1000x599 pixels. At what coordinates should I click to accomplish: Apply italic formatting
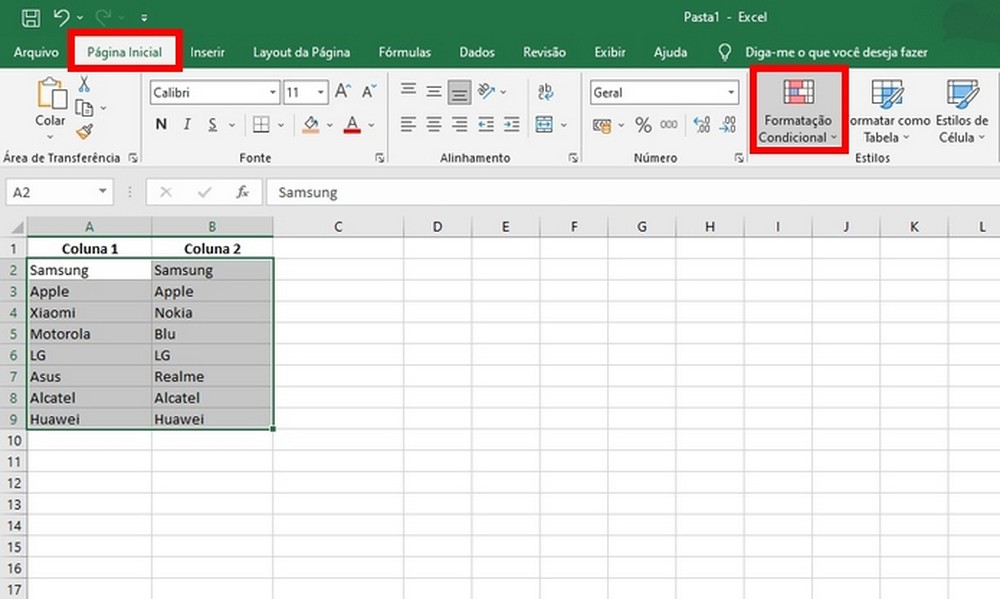pos(187,123)
